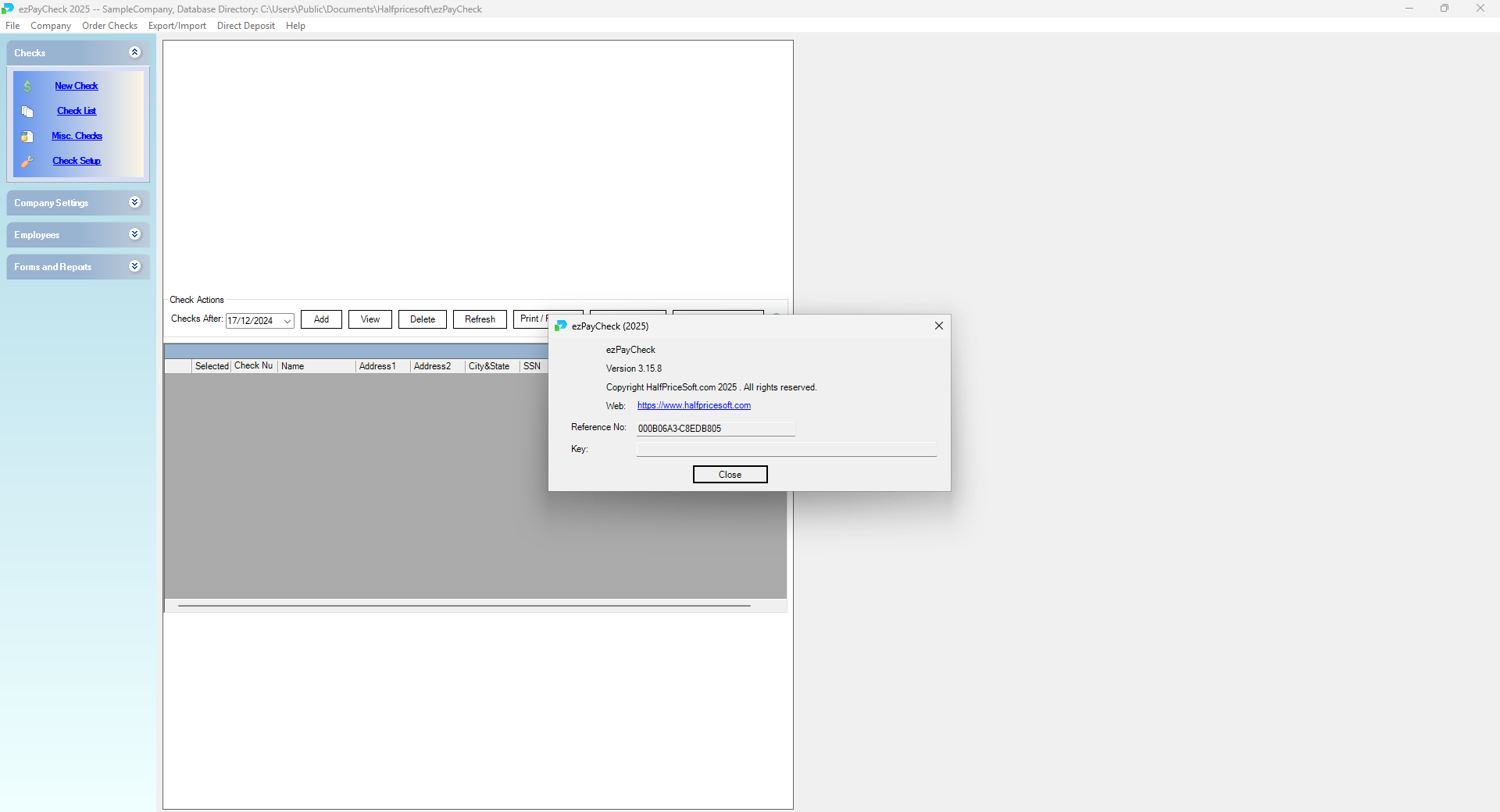Click the ezPayCheck dialog title icon
The width and height of the screenshot is (1500, 812).
(561, 326)
